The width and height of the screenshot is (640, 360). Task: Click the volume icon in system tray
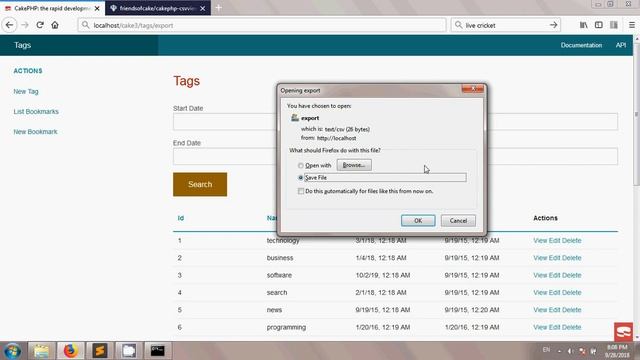571,351
